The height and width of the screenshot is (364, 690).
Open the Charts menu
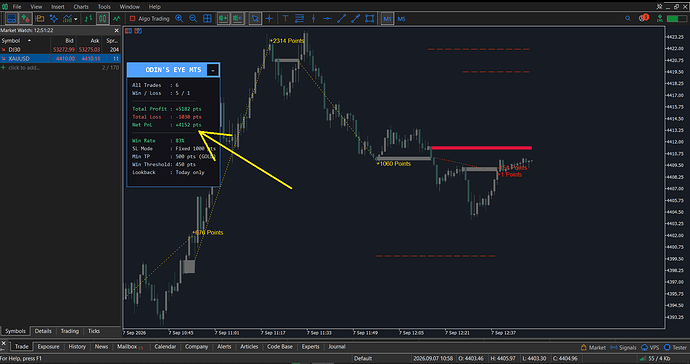pyautogui.click(x=81, y=7)
